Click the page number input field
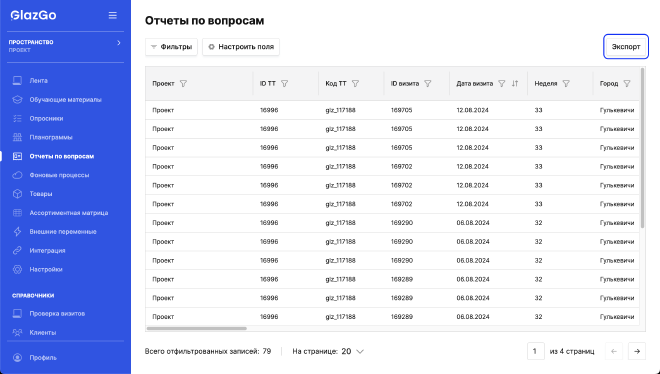 (x=535, y=351)
